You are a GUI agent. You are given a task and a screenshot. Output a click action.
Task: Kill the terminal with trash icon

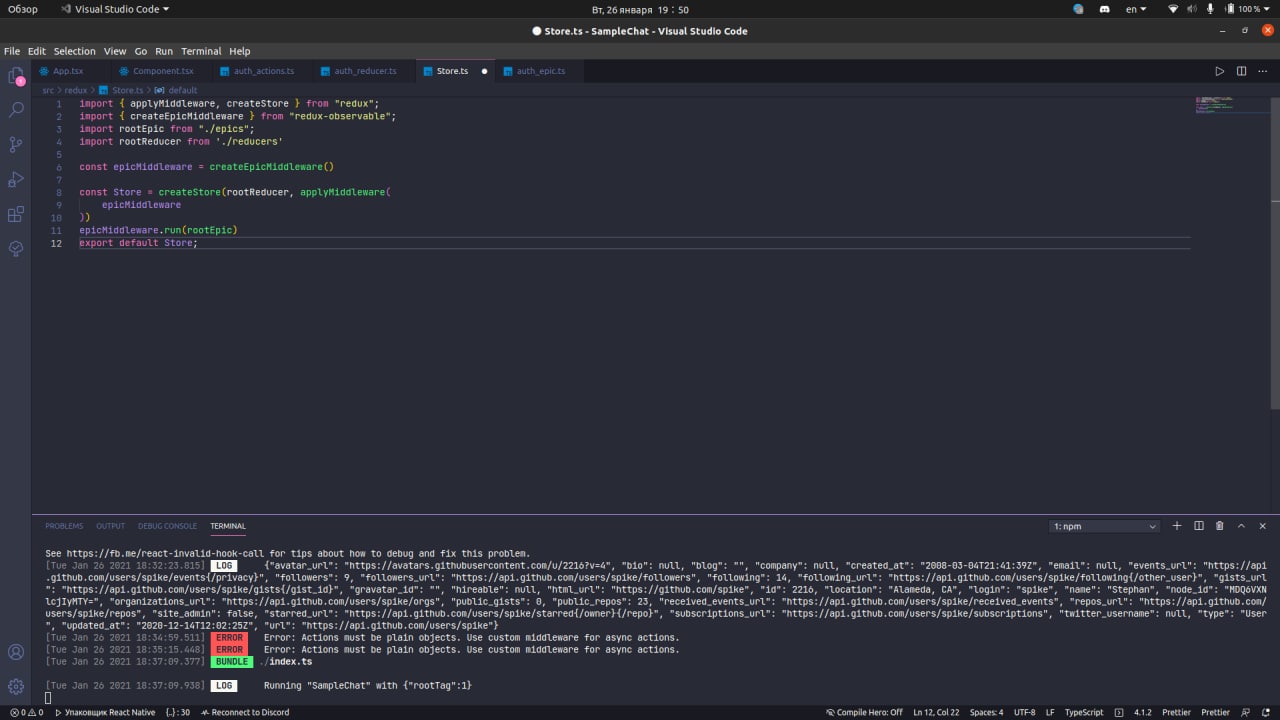tap(1219, 526)
